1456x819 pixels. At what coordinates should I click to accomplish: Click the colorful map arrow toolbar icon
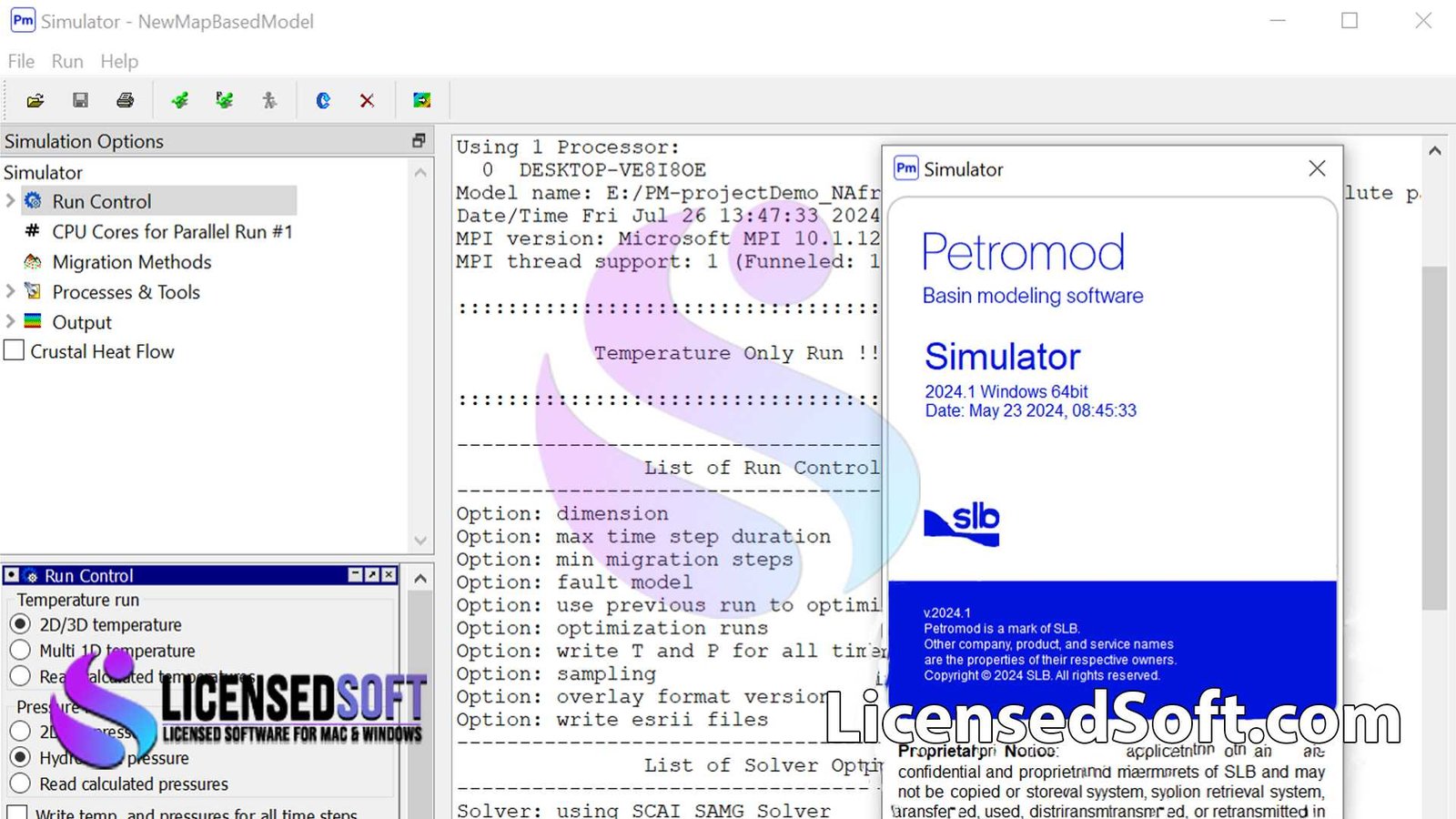421,100
